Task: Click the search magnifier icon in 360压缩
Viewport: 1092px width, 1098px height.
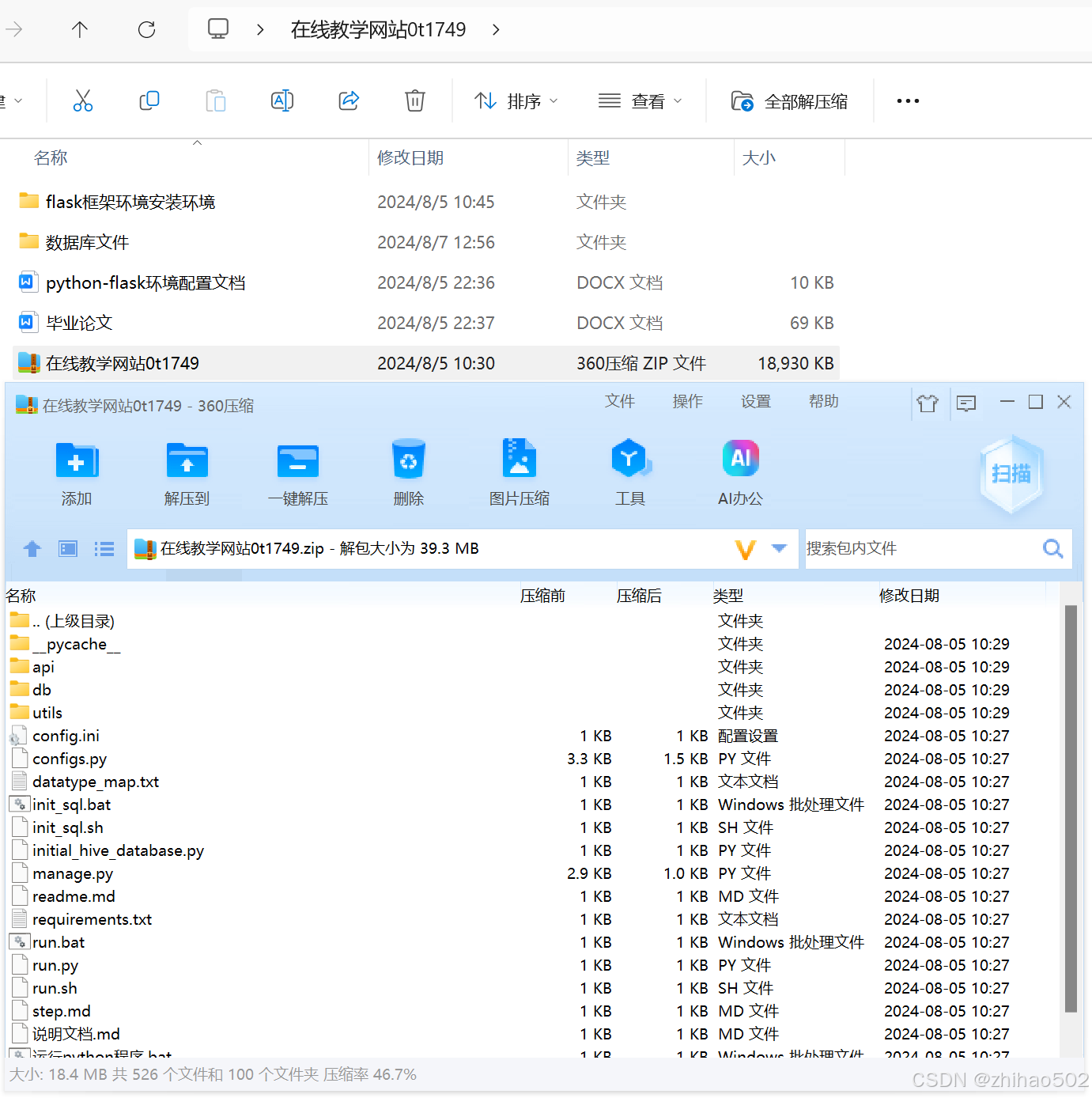Action: point(1052,548)
